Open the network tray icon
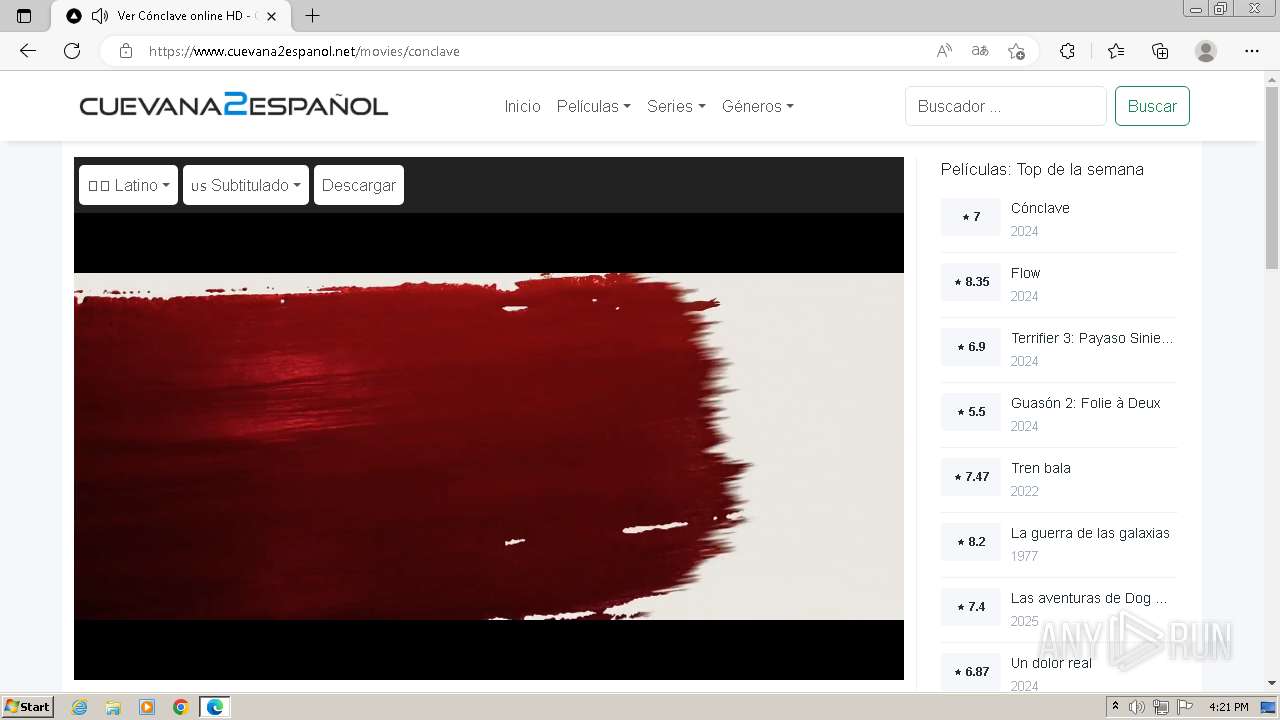The height and width of the screenshot is (720, 1280). [1161, 707]
